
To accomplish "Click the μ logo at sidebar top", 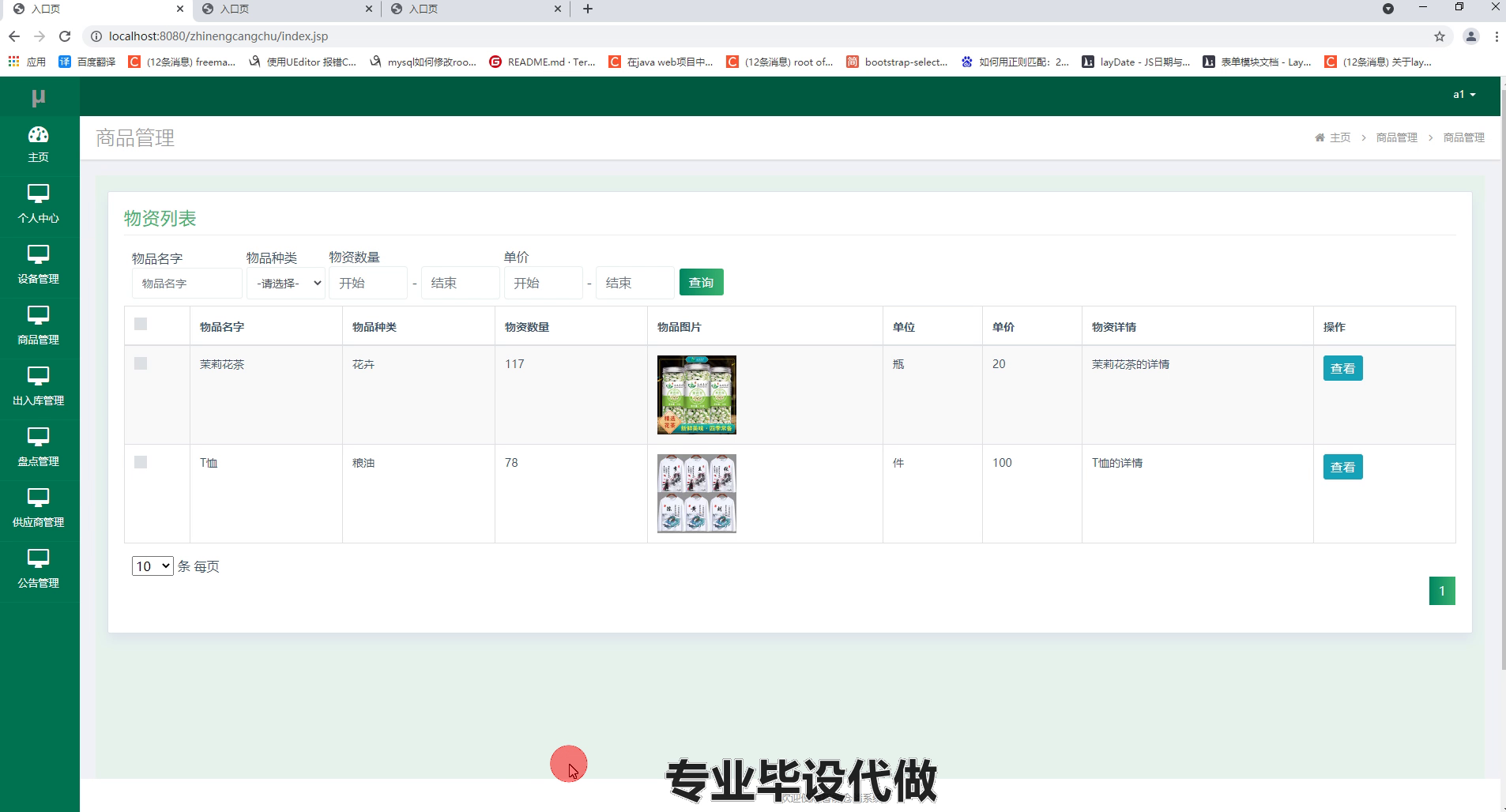I will click(x=38, y=97).
